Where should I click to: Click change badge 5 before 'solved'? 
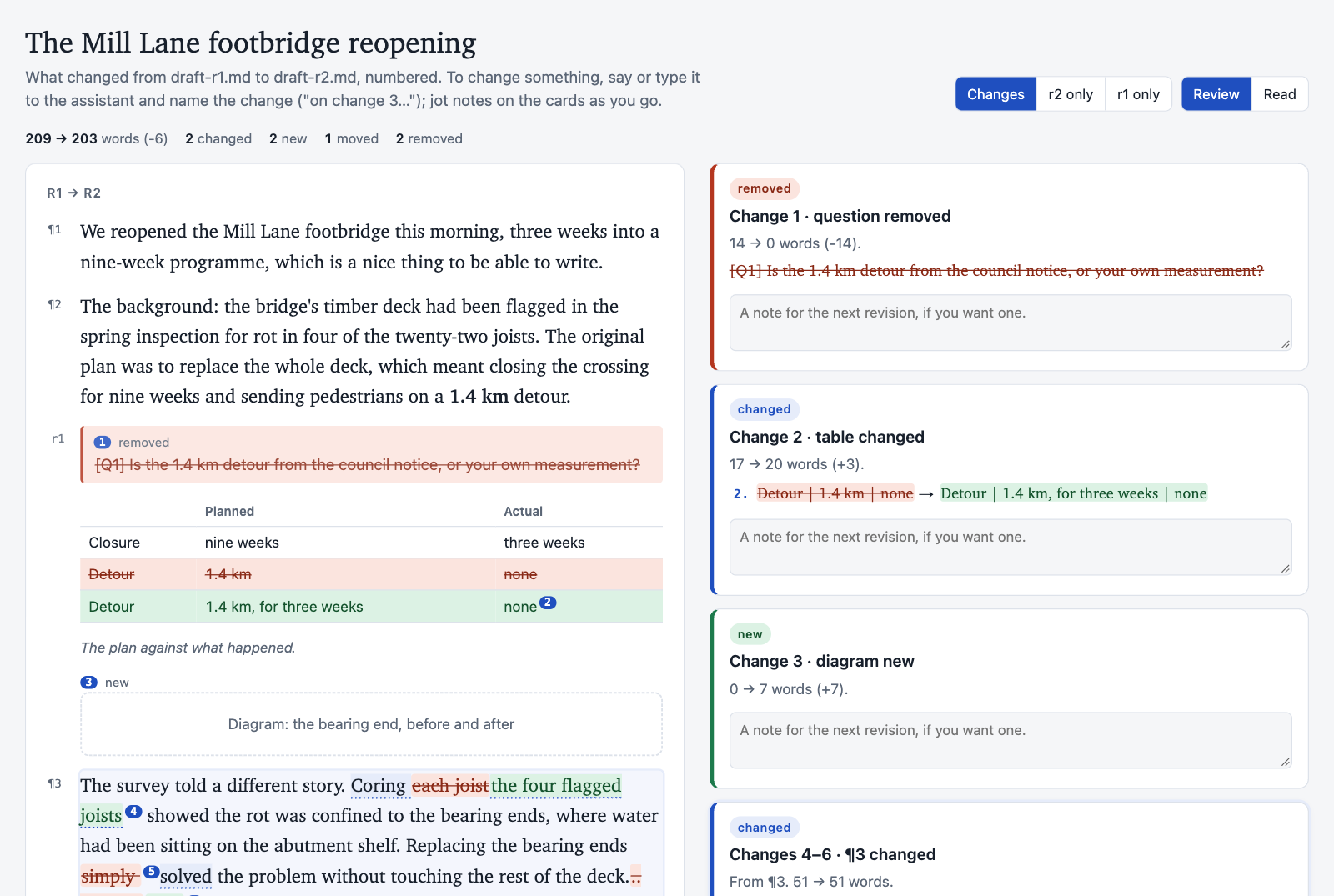pyautogui.click(x=151, y=872)
